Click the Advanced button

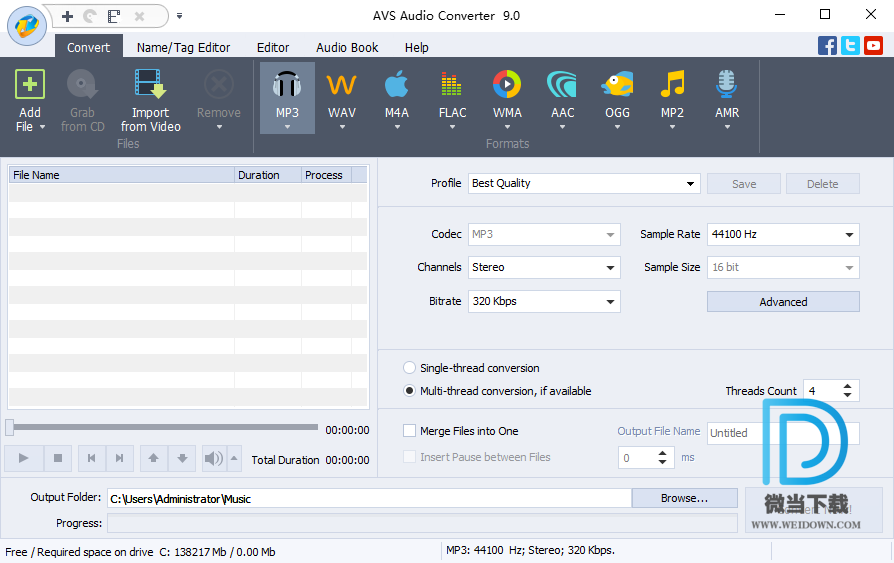(783, 302)
